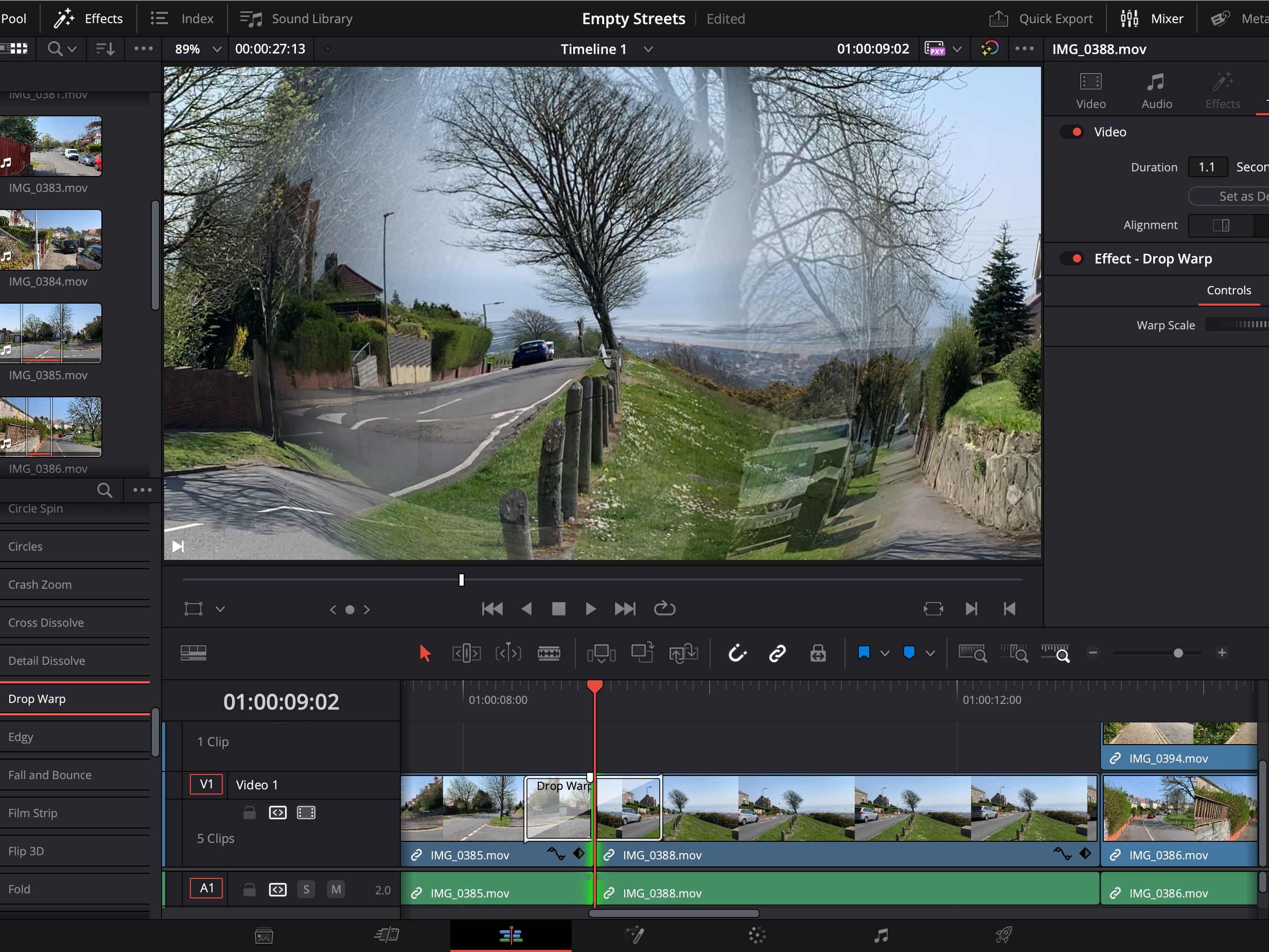Toggle timeline snapping magnet icon

(x=737, y=653)
